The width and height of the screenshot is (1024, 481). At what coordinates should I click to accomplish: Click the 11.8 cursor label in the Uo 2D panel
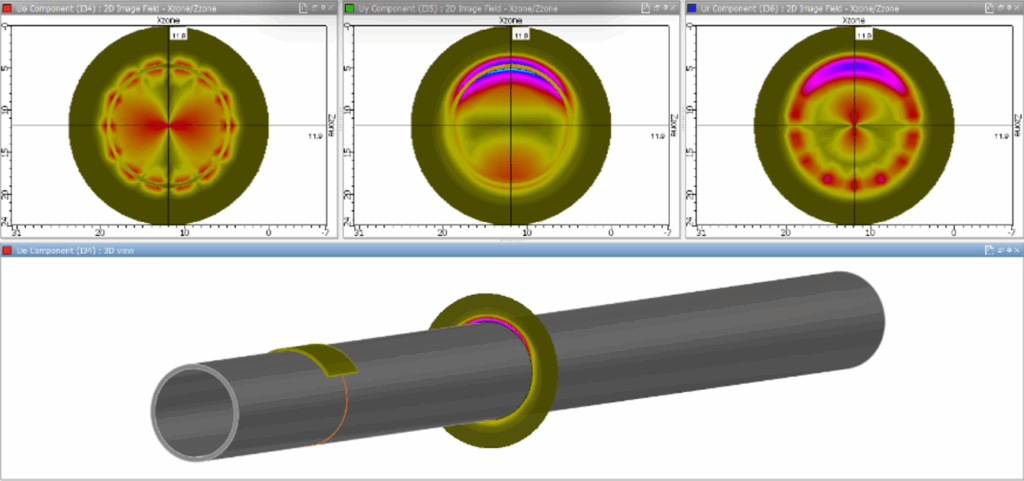[x=178, y=34]
